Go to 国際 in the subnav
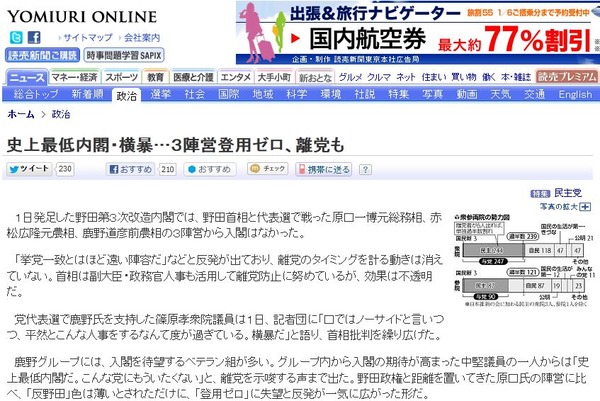 coord(229,94)
